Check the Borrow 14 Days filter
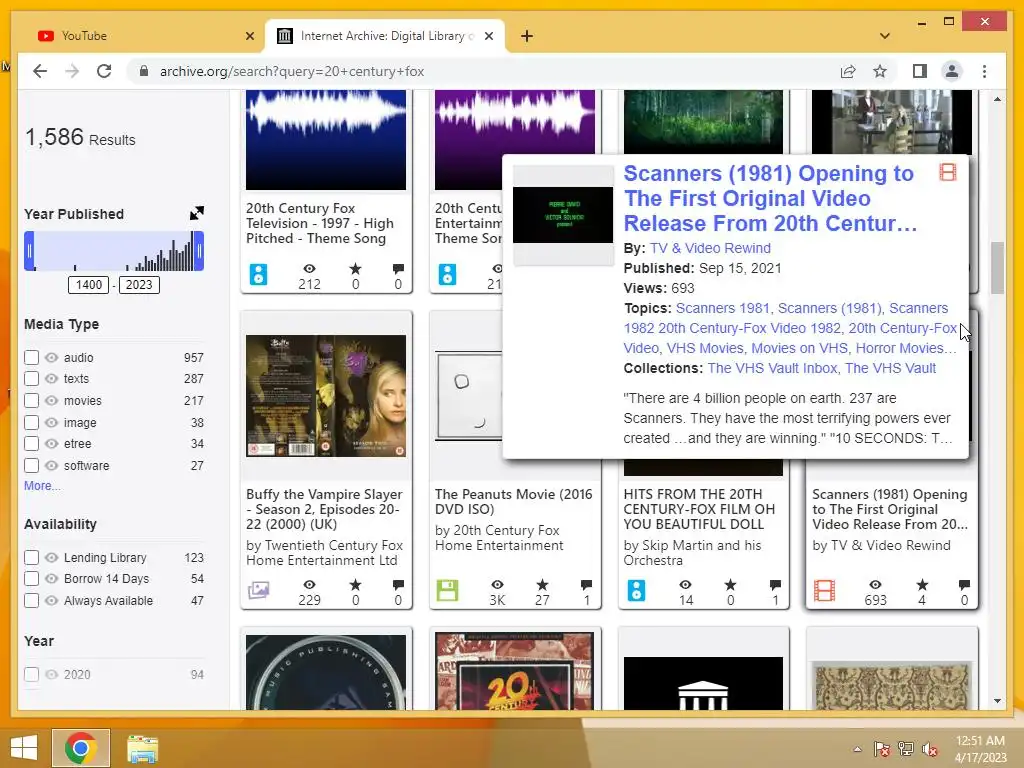 point(31,579)
